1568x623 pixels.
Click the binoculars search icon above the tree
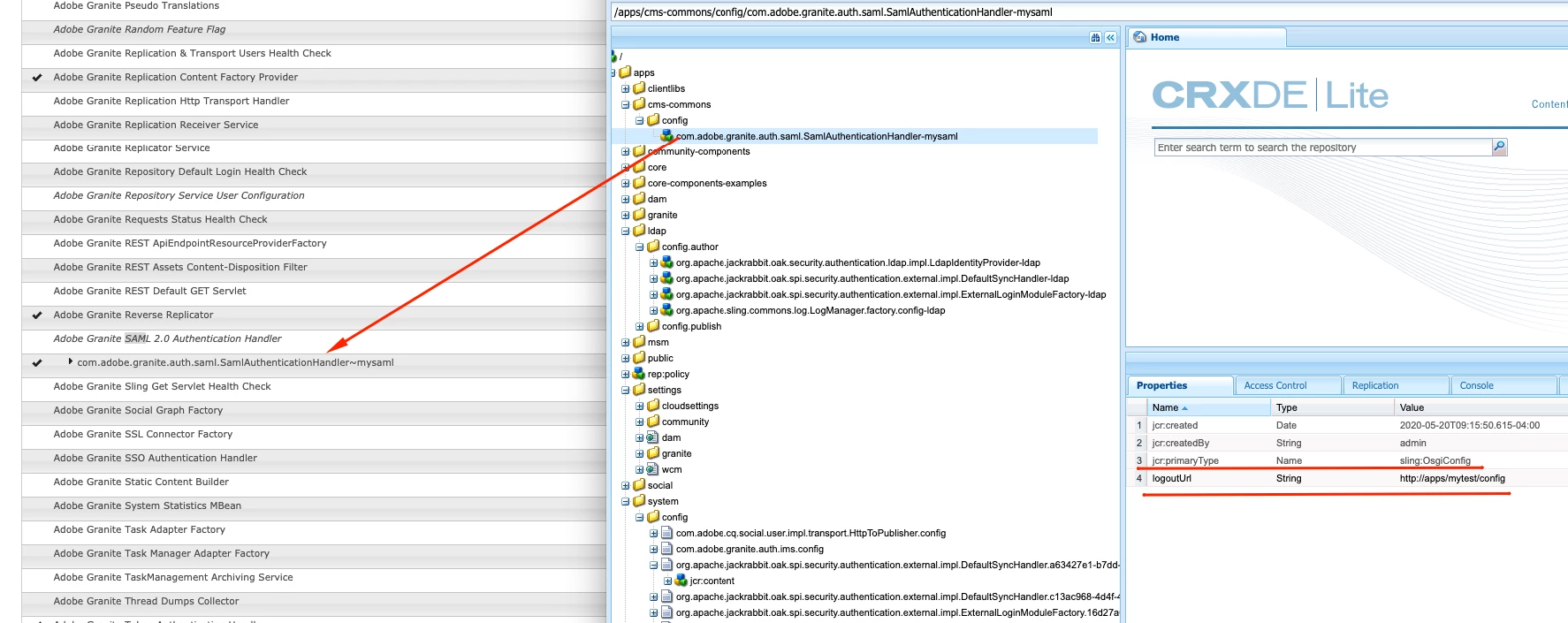click(x=1096, y=38)
